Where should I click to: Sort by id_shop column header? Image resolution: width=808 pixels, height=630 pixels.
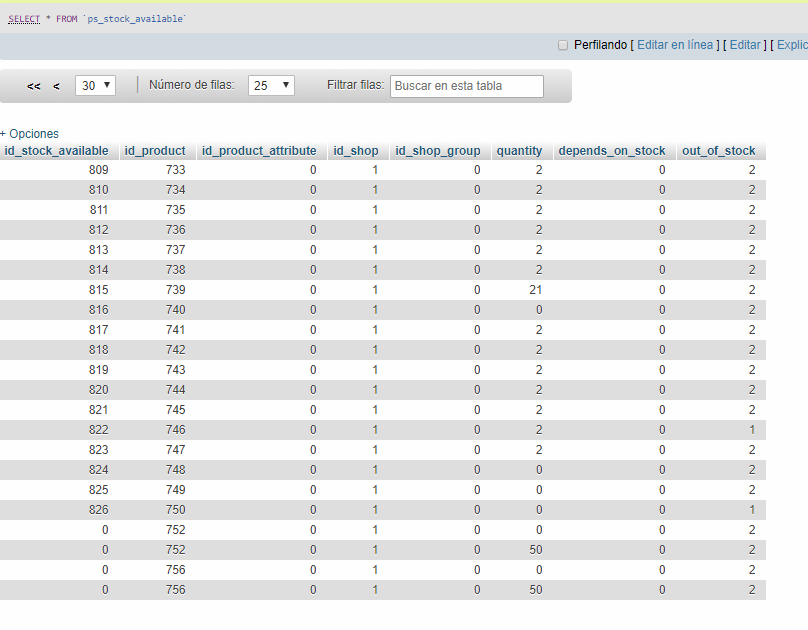click(x=356, y=151)
